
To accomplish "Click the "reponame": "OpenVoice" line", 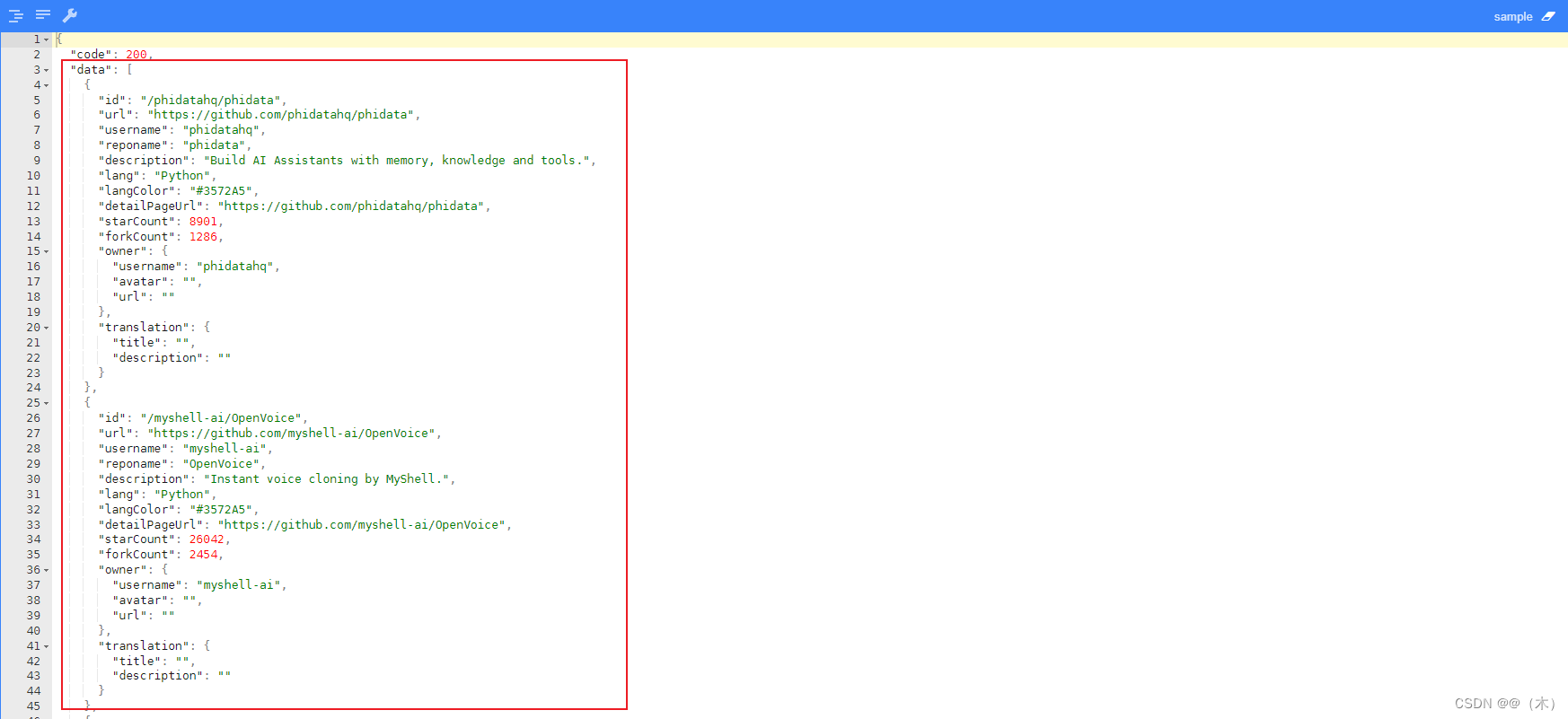I will coord(182,464).
